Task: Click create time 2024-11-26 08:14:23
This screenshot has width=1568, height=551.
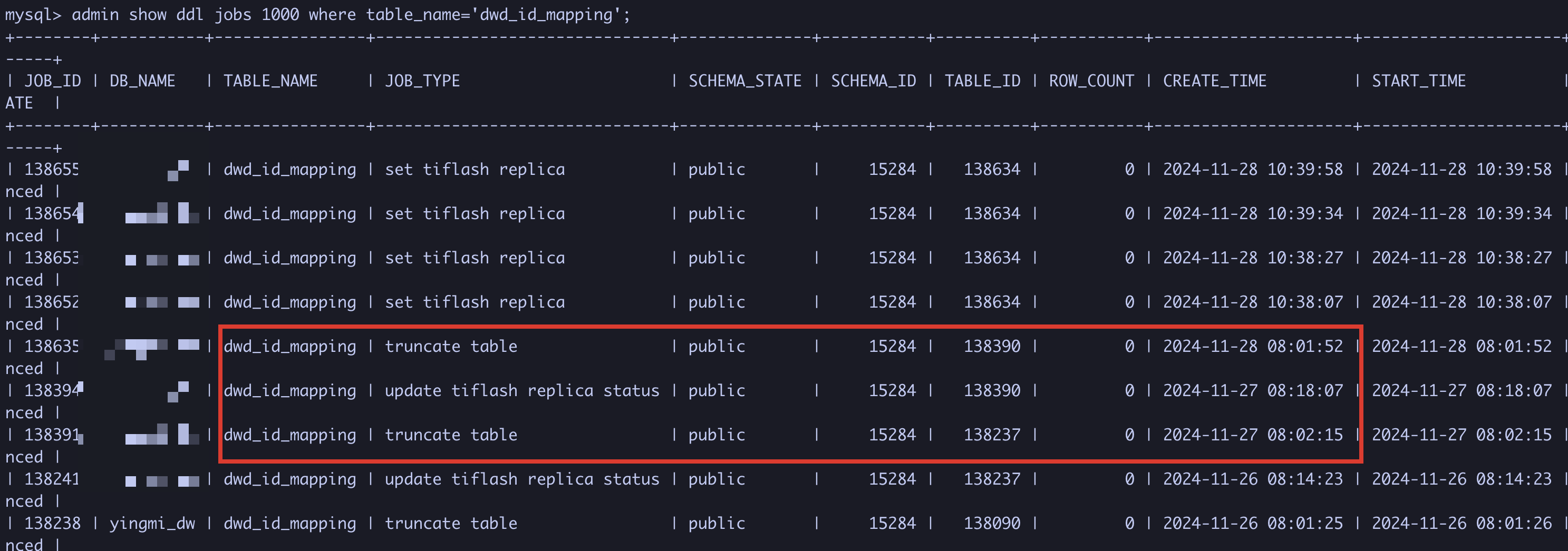Action: (1253, 479)
